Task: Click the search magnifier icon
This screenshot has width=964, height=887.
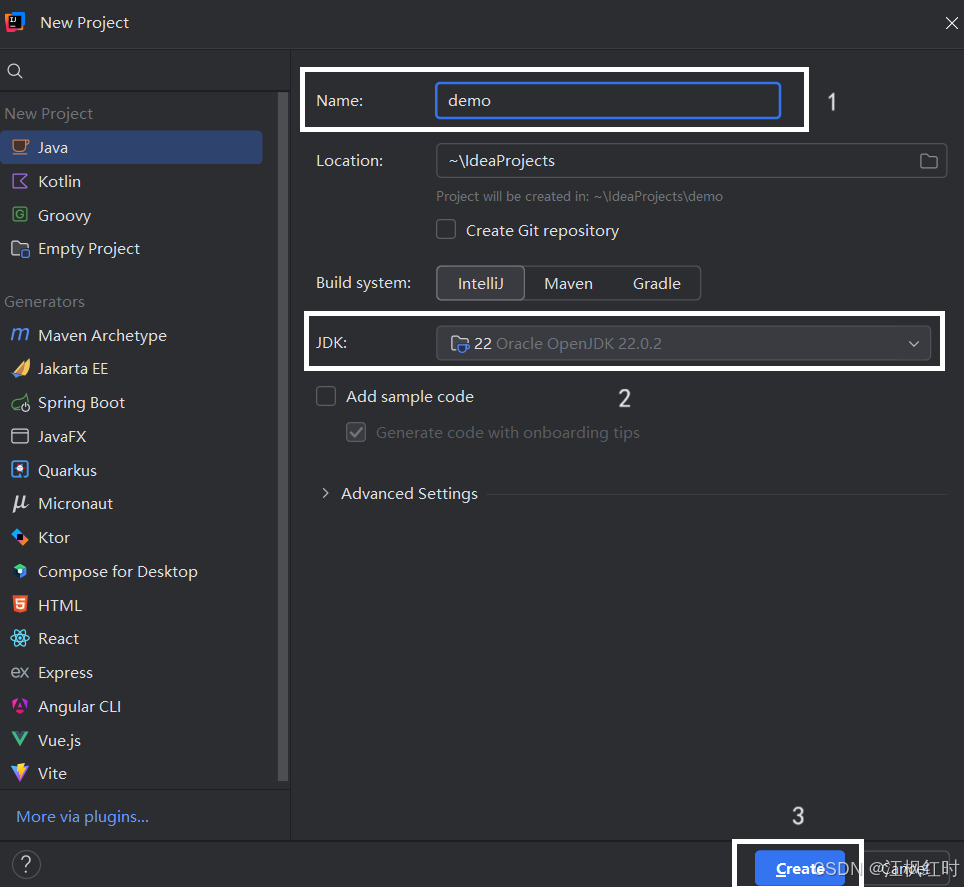Action: coord(15,71)
